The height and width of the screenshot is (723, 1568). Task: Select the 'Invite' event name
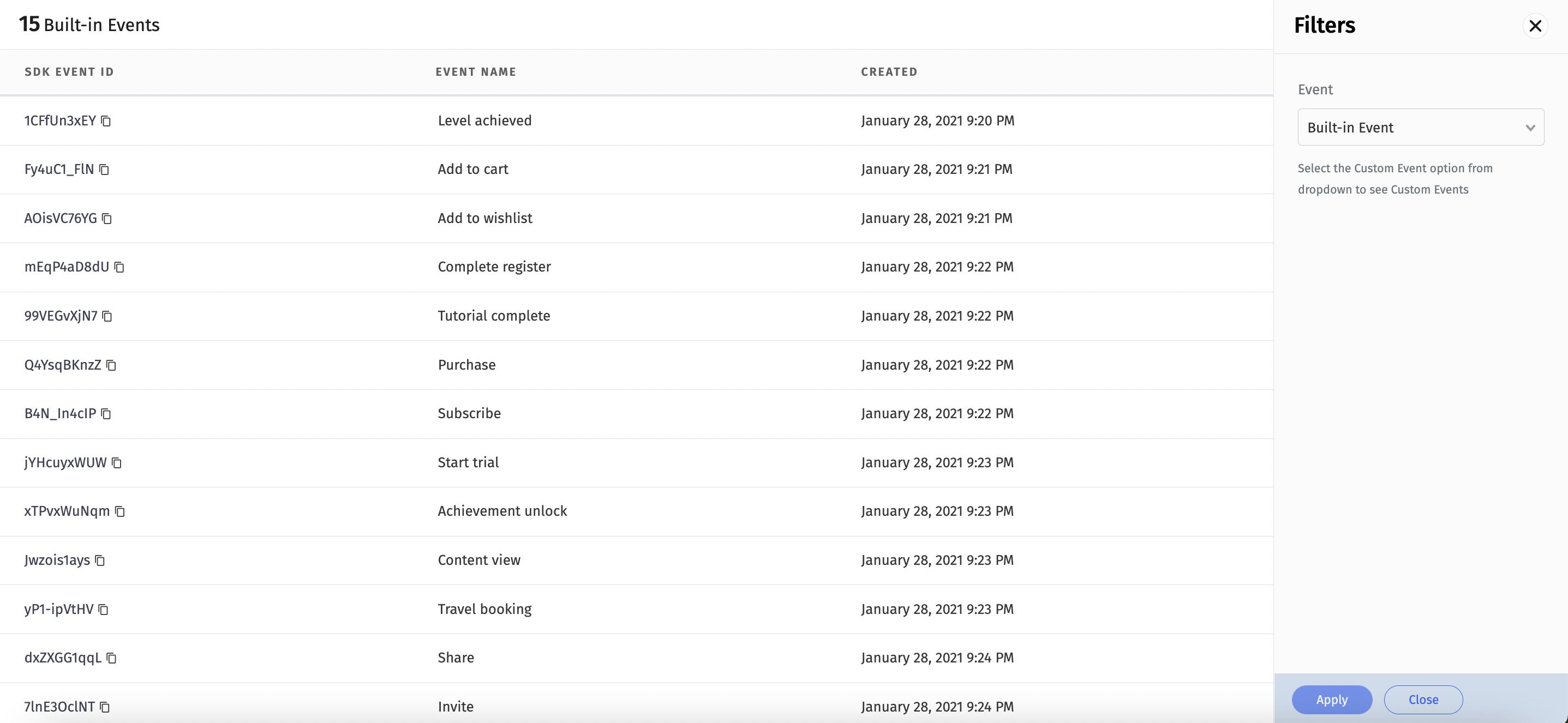tap(456, 707)
